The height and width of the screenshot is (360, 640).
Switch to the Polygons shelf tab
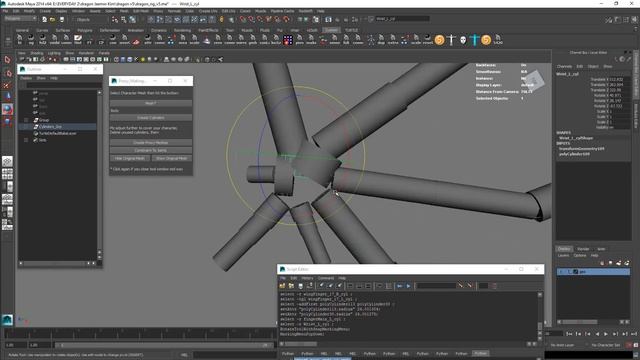click(85, 30)
